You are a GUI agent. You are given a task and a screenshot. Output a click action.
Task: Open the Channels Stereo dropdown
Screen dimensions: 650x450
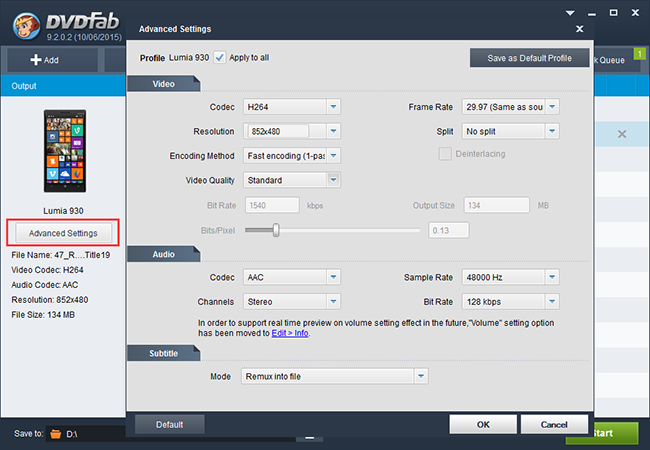[x=333, y=302]
